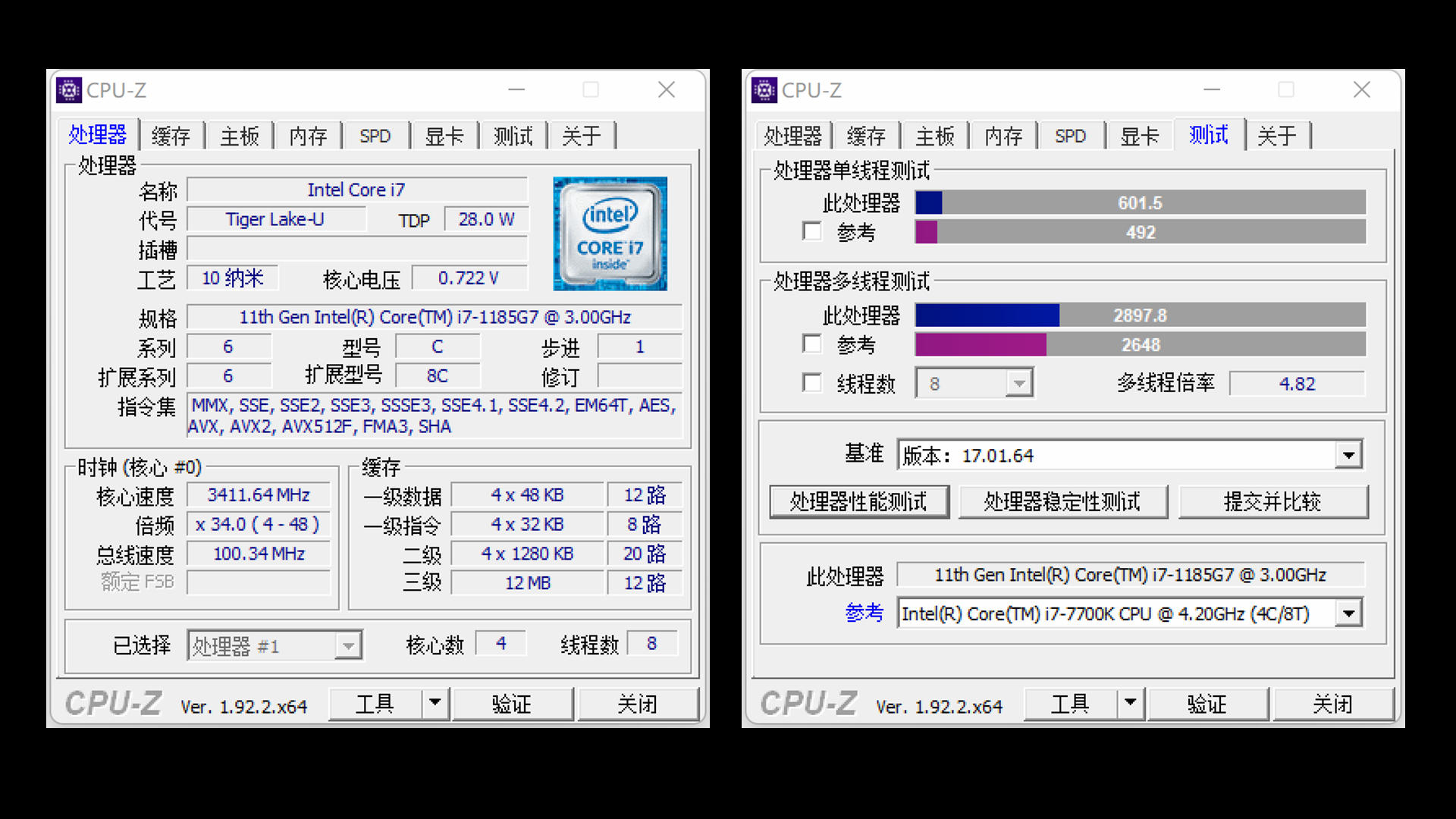Click the 处理器稳定性测试 button
Image resolution: width=1456 pixels, height=819 pixels.
click(1063, 501)
